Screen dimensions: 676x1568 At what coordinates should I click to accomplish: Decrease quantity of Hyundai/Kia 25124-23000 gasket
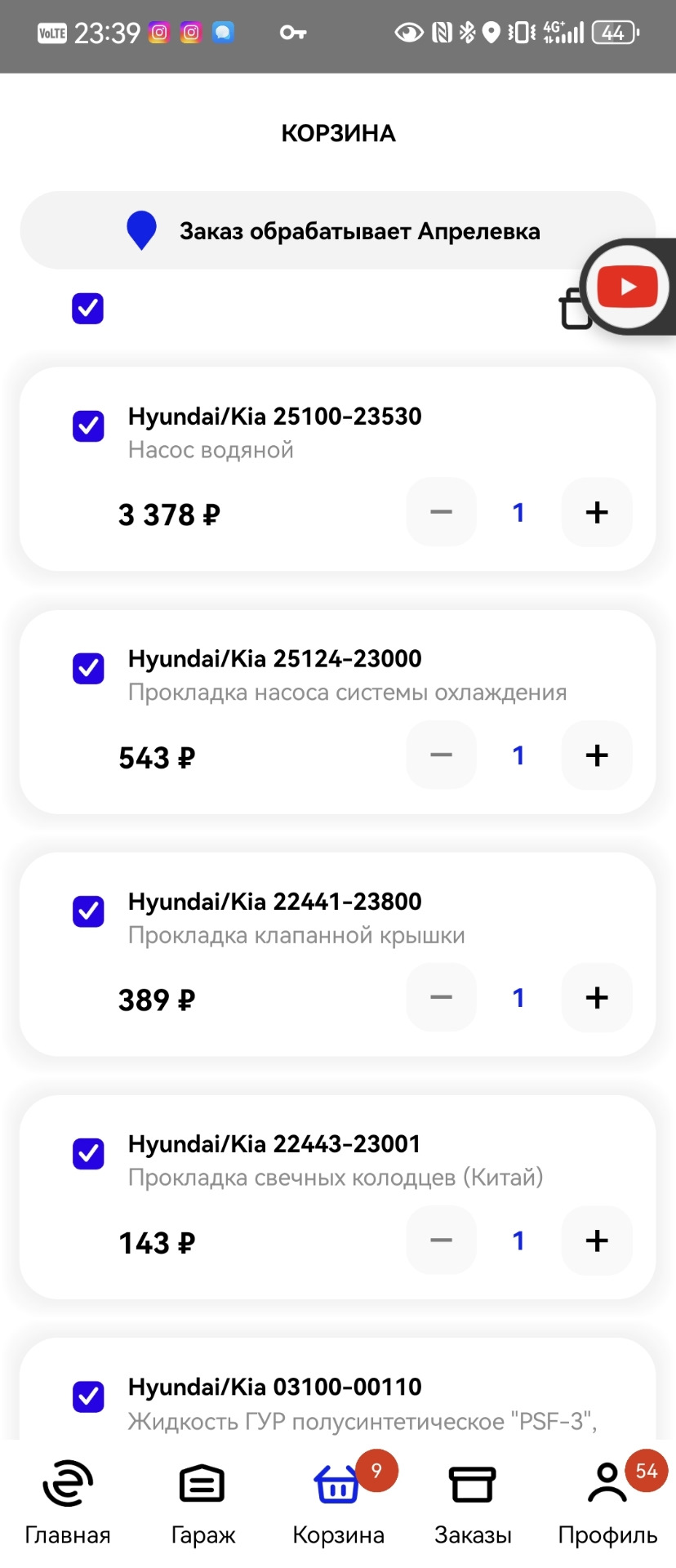pos(441,755)
